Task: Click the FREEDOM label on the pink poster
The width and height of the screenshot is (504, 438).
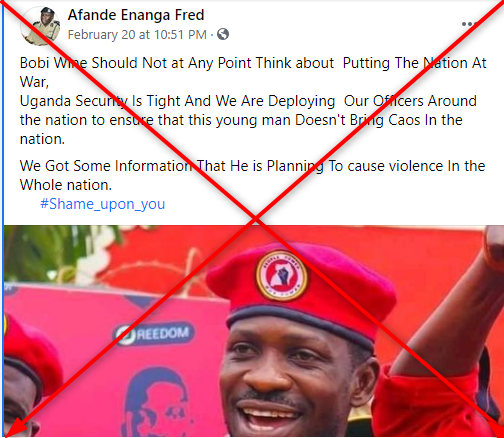Action: click(x=154, y=334)
